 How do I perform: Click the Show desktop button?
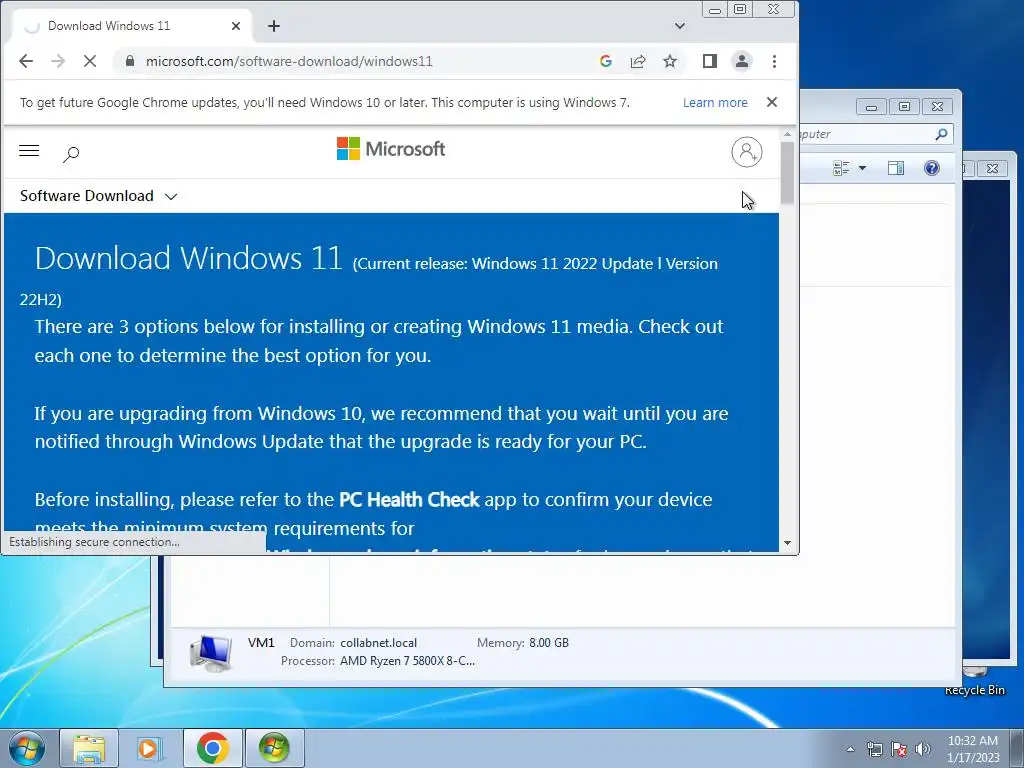pyautogui.click(x=1017, y=748)
